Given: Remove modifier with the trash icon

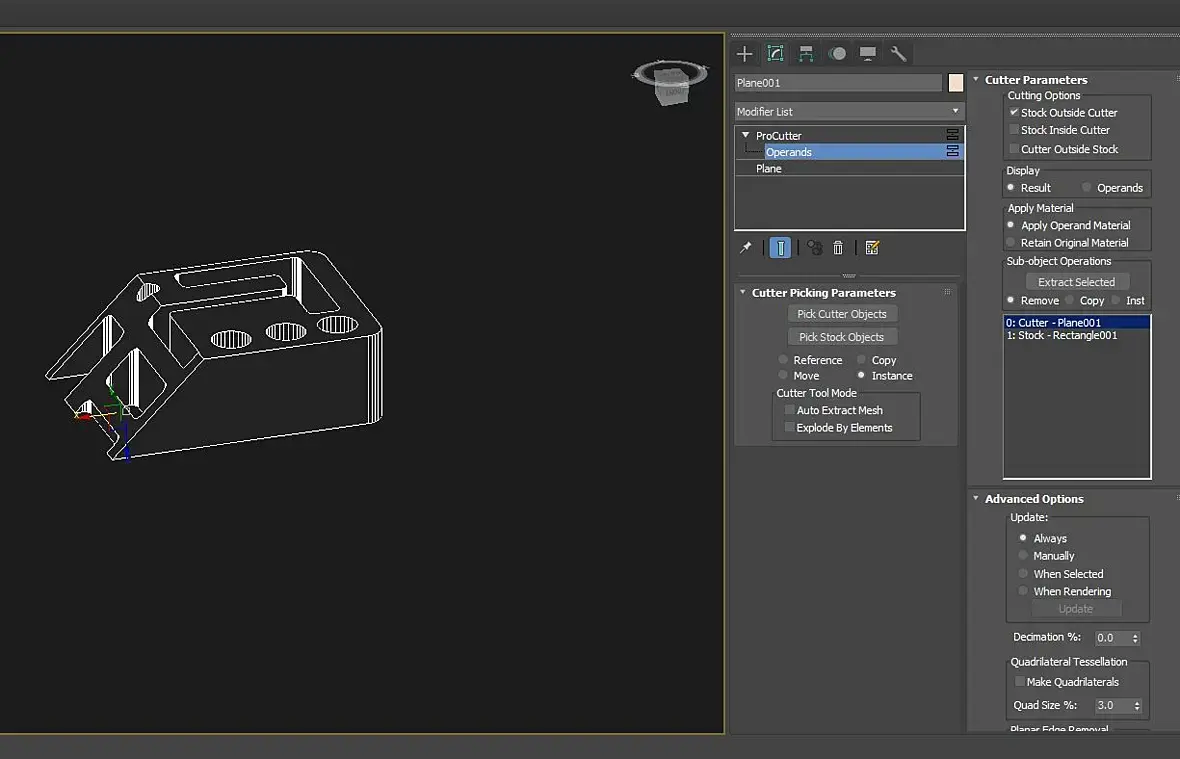Looking at the screenshot, I should click(838, 247).
